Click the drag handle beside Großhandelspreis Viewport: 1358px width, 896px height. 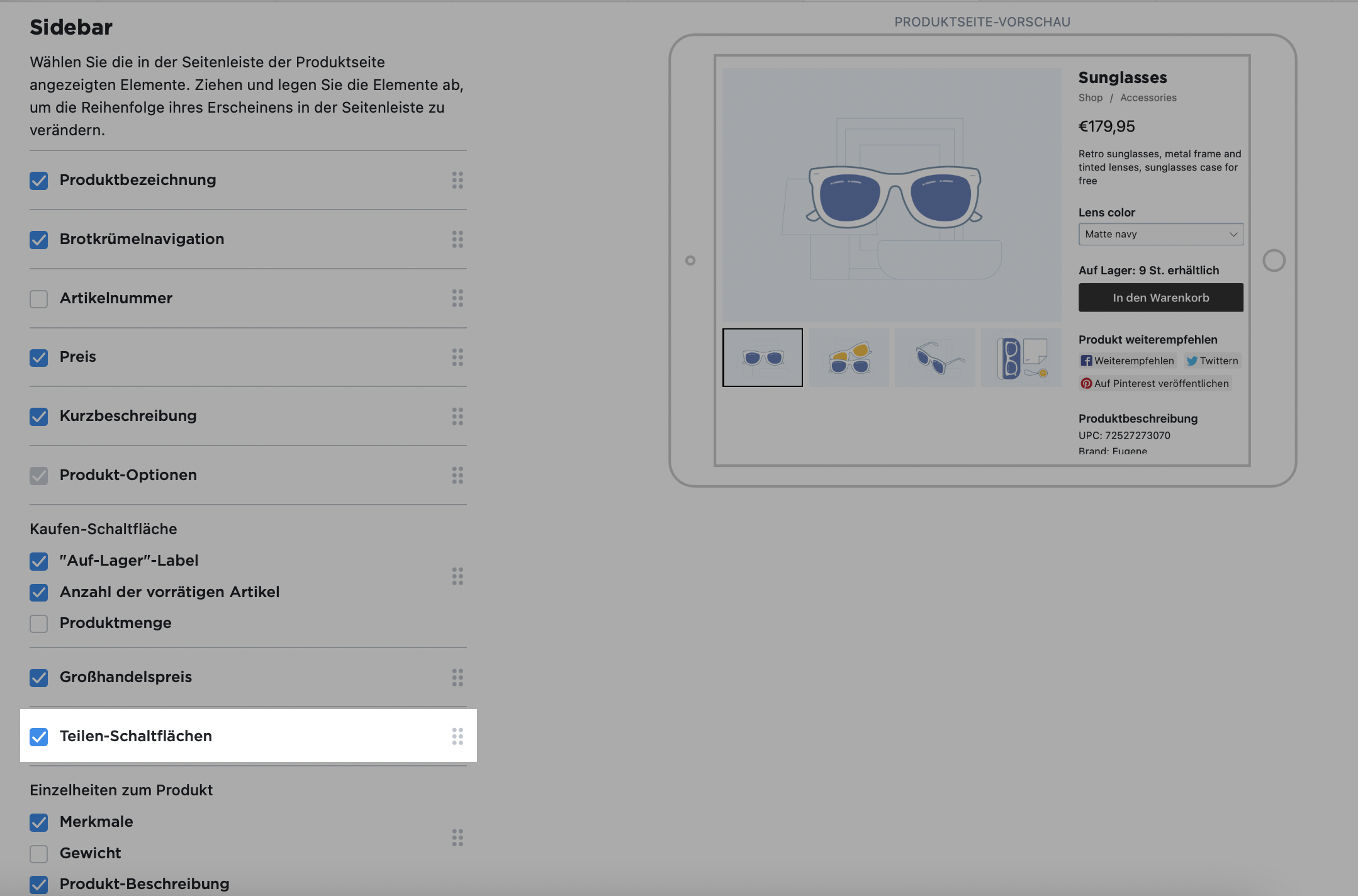458,678
